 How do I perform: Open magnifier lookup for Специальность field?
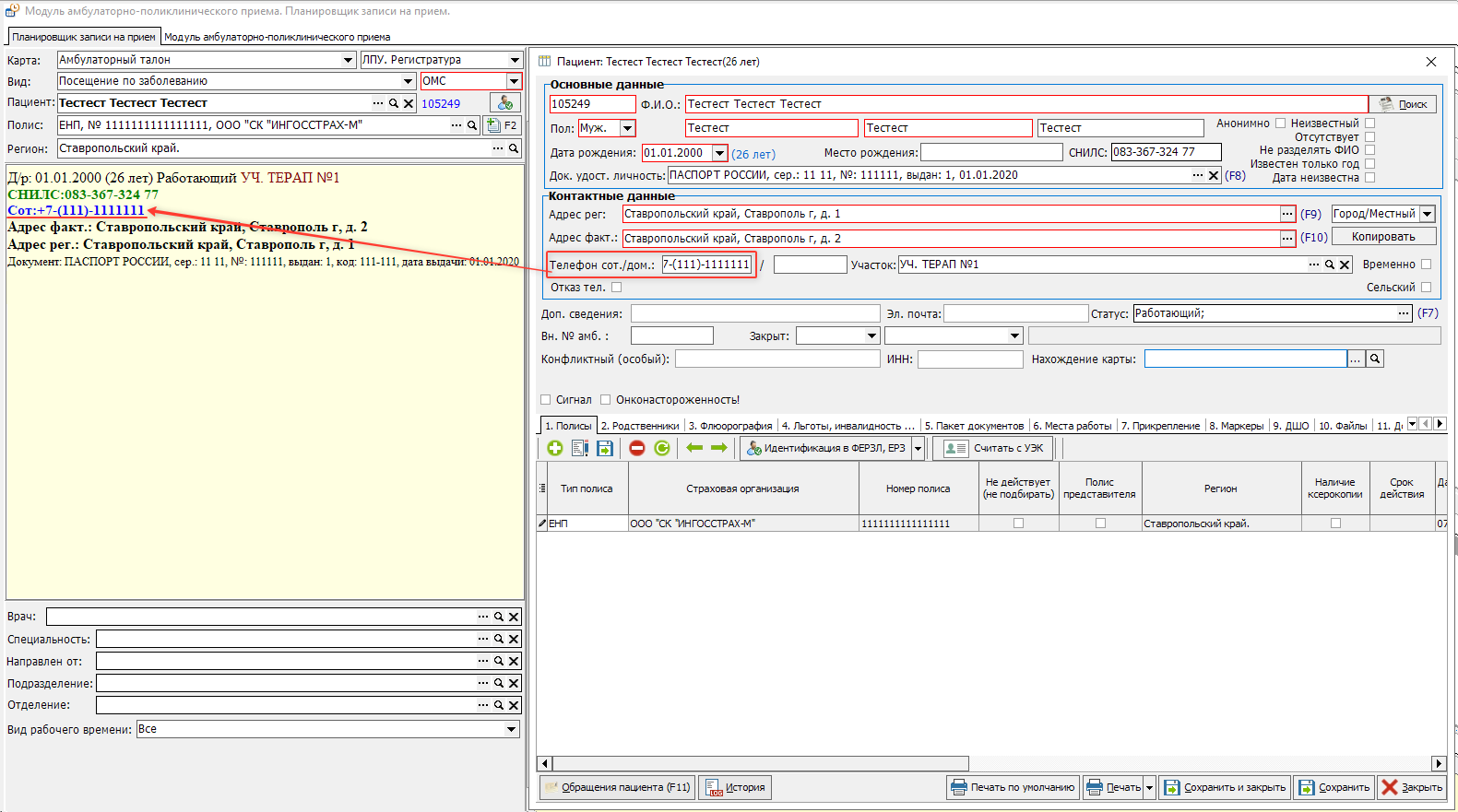pos(499,639)
